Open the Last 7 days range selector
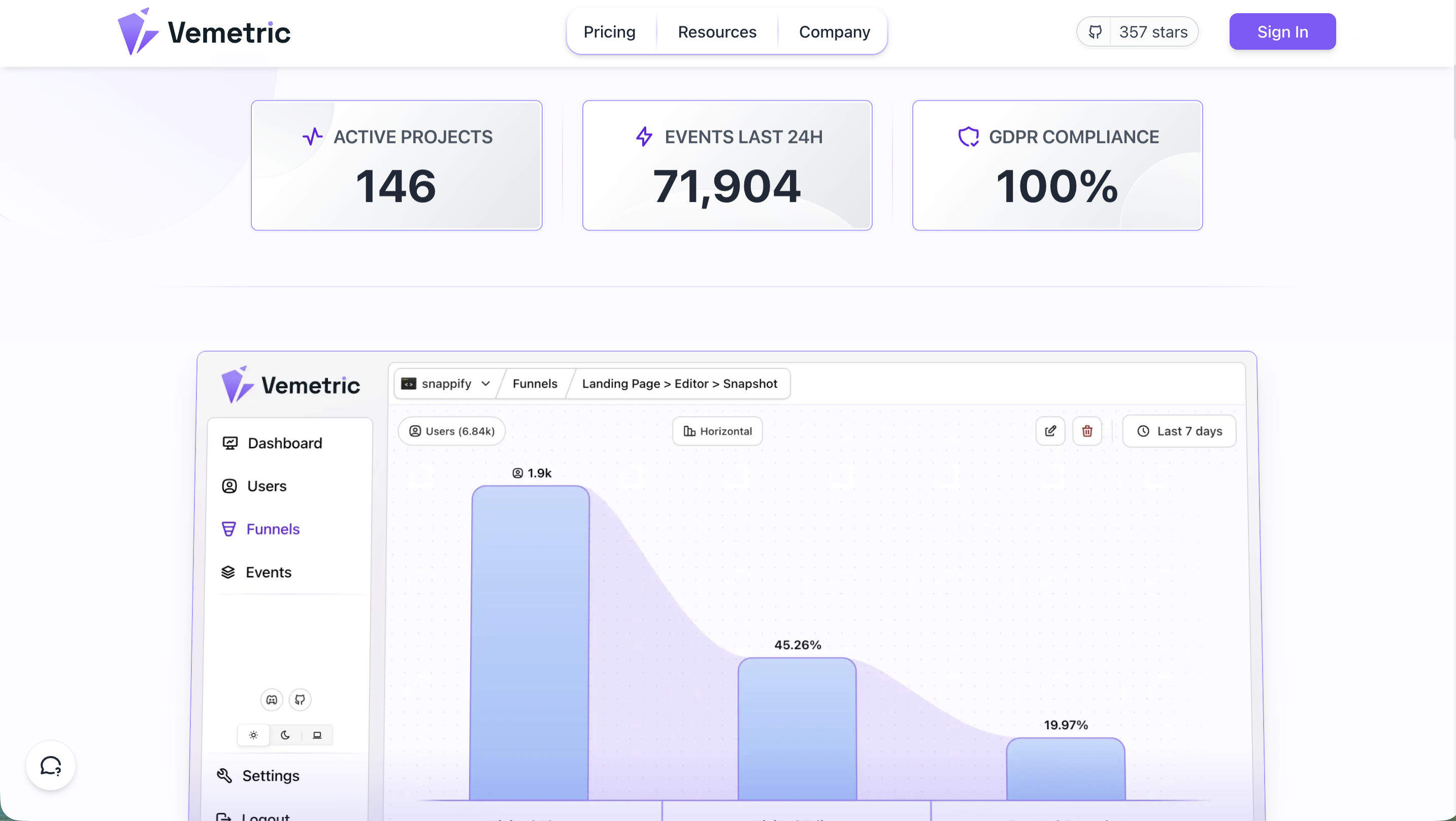This screenshot has height=821, width=1456. point(1179,431)
